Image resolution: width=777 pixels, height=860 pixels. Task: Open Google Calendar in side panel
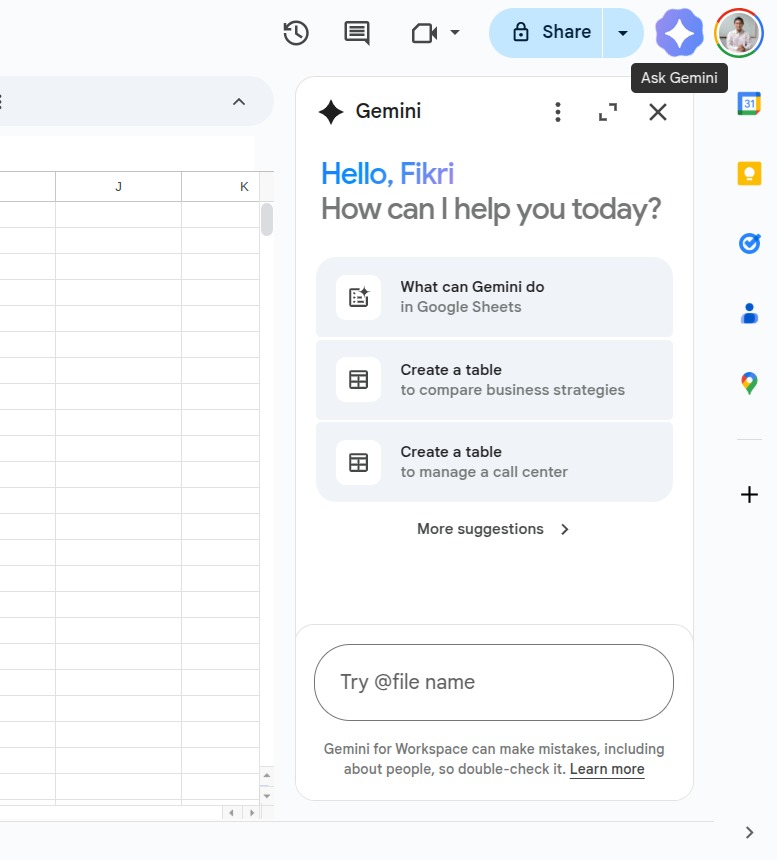coord(749,103)
